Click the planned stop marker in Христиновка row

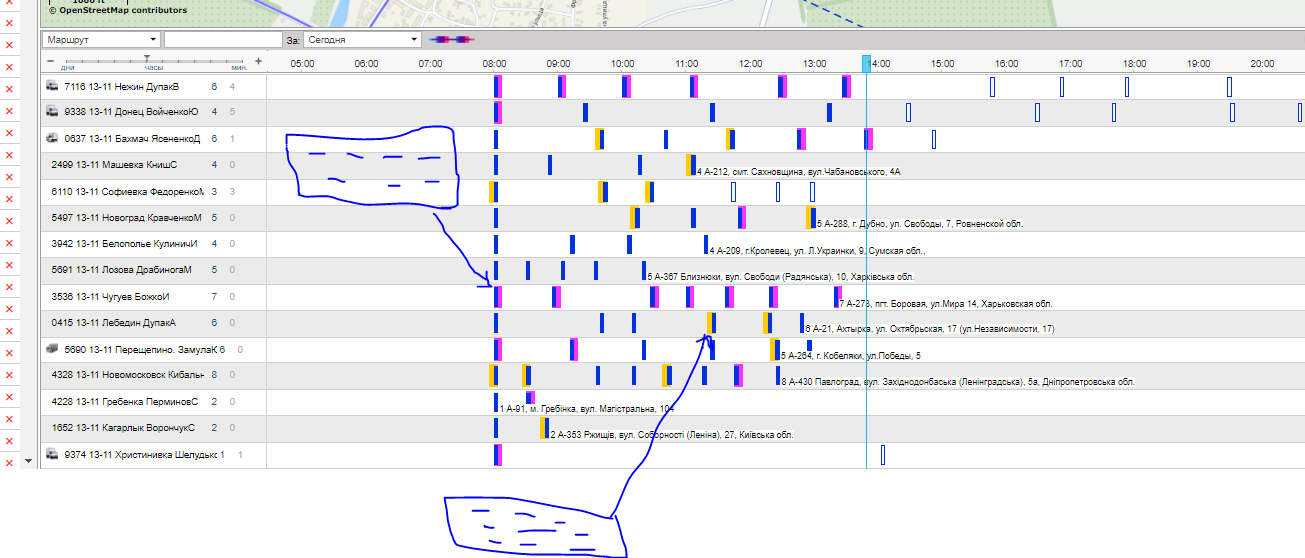pyautogui.click(x=883, y=455)
